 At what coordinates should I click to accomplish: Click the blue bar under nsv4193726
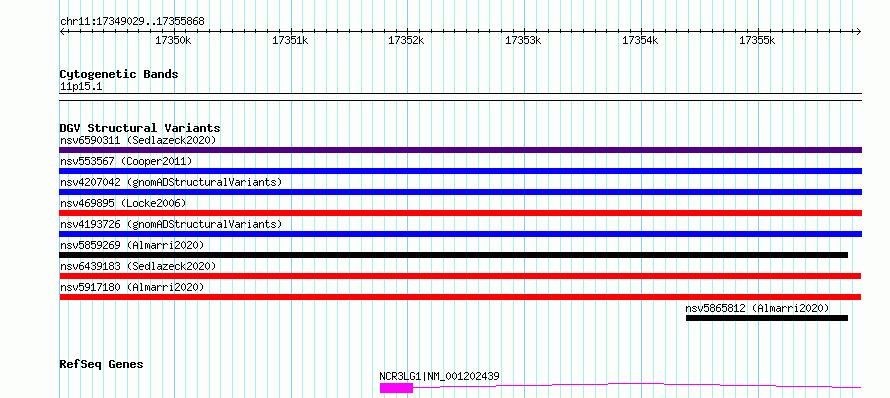(x=460, y=234)
